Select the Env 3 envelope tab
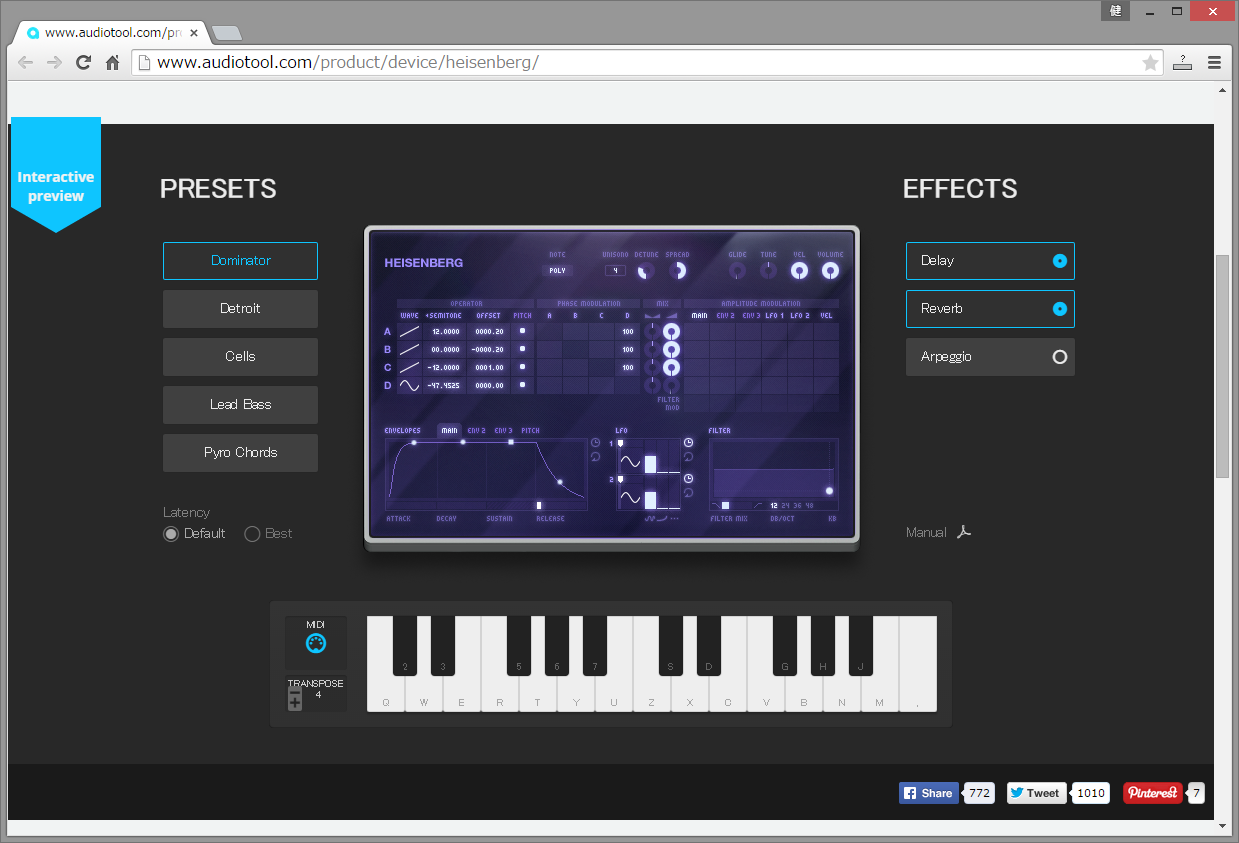Image resolution: width=1239 pixels, height=843 pixels. coord(503,431)
